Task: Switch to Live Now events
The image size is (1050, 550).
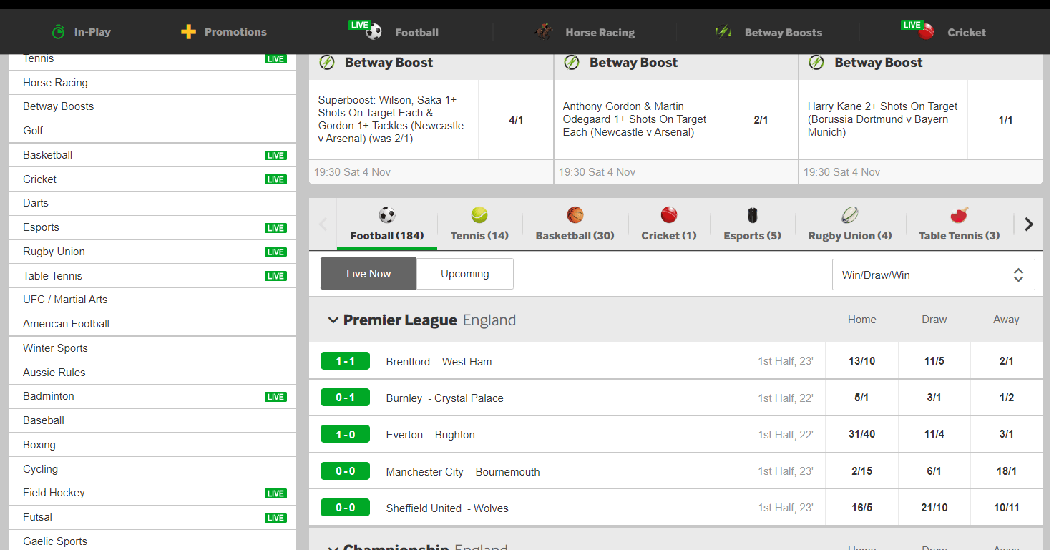Action: [368, 274]
